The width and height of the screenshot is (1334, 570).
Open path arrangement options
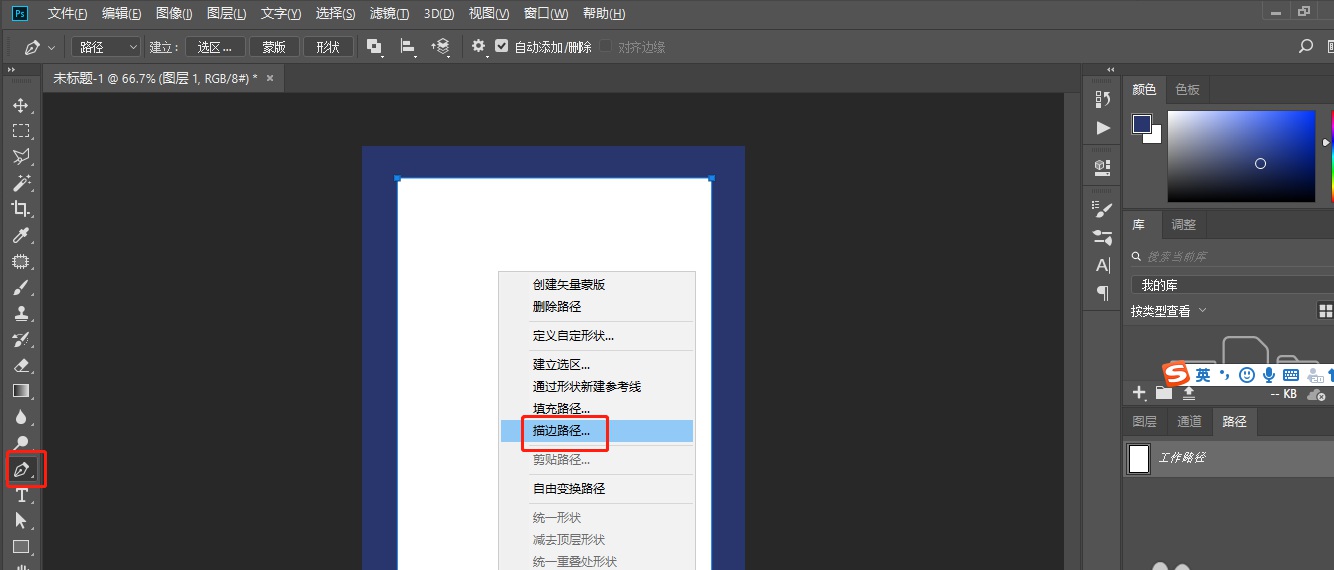441,46
